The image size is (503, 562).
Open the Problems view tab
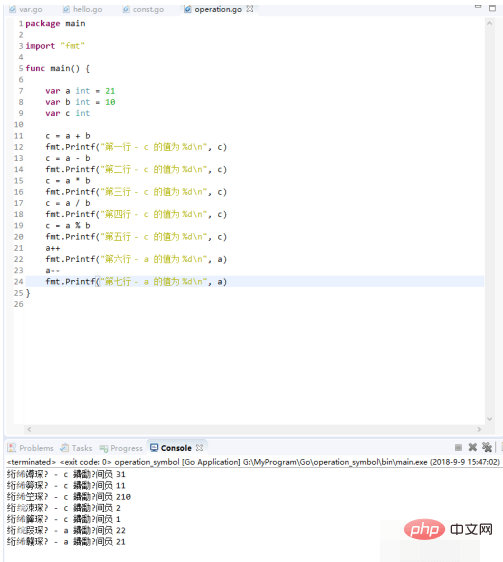[x=30, y=448]
